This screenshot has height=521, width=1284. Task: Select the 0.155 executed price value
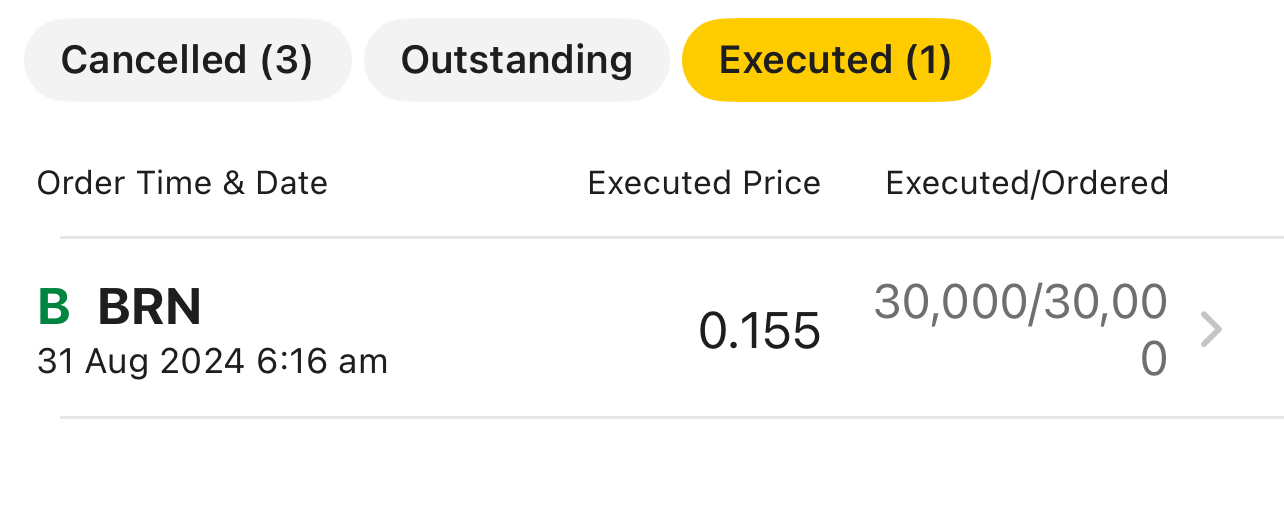(x=759, y=331)
